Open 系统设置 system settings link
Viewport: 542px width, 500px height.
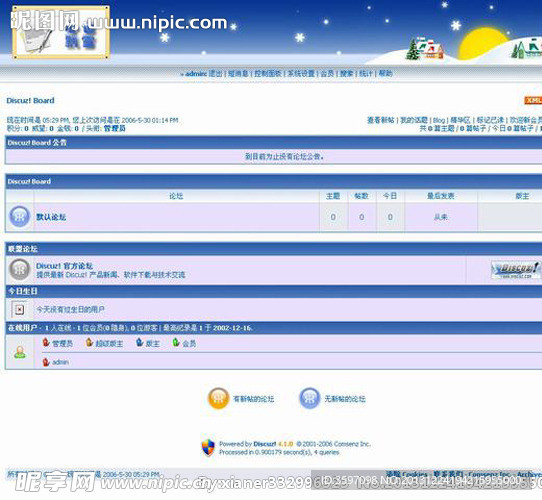pyautogui.click(x=301, y=74)
